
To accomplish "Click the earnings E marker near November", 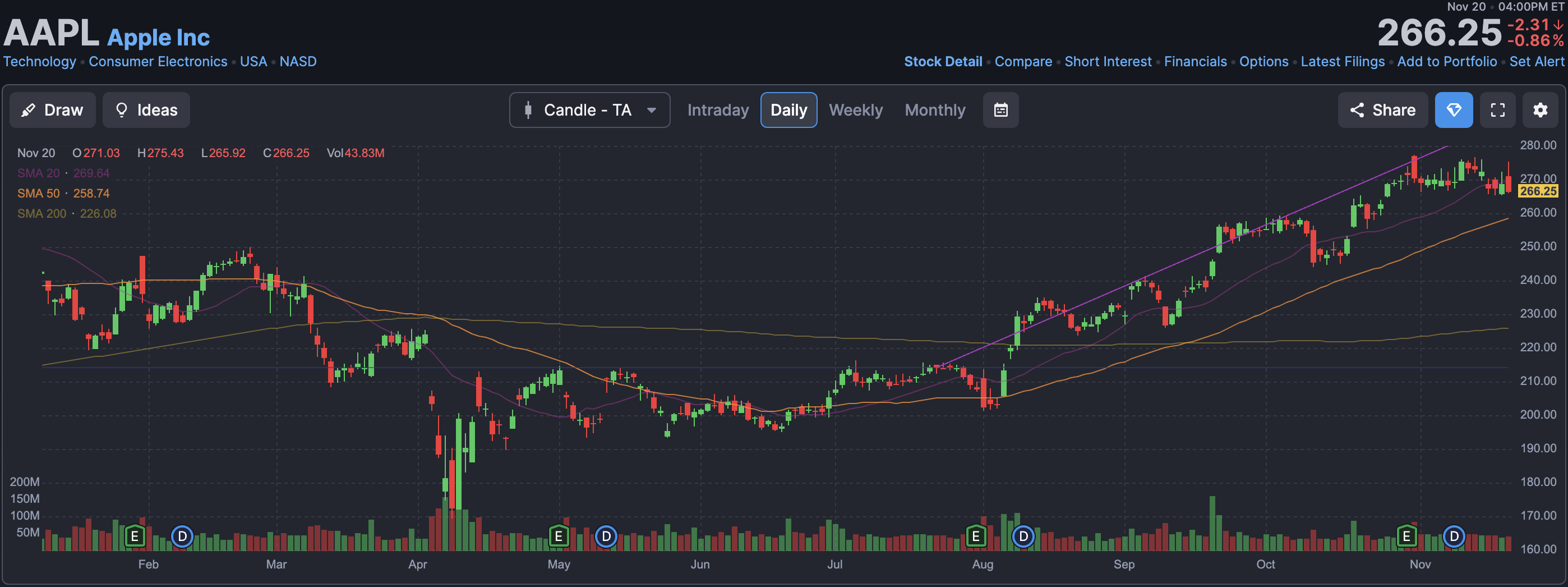I will click(x=1406, y=536).
